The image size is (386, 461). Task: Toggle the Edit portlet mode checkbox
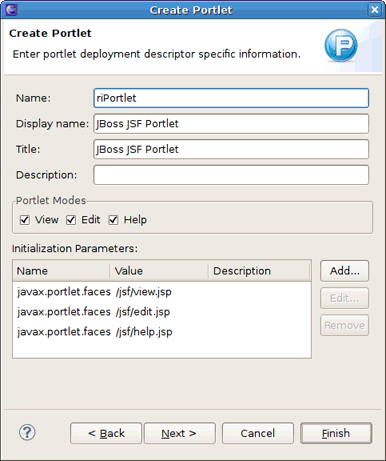pos(71,220)
